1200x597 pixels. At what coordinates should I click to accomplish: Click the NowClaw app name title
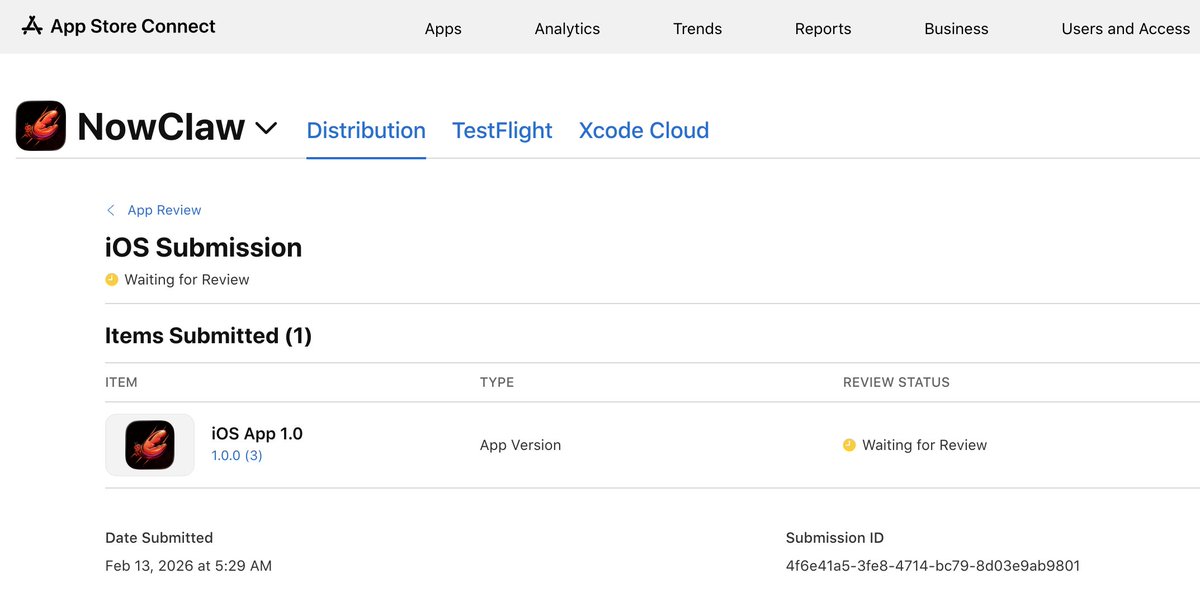click(161, 127)
